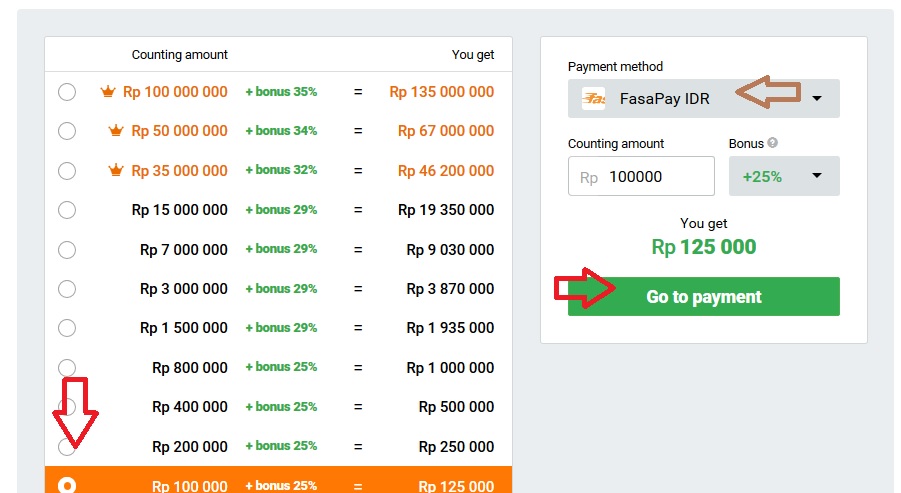Choose the Rp 3 000 000 radio option
The height and width of the screenshot is (493, 901).
point(67,289)
